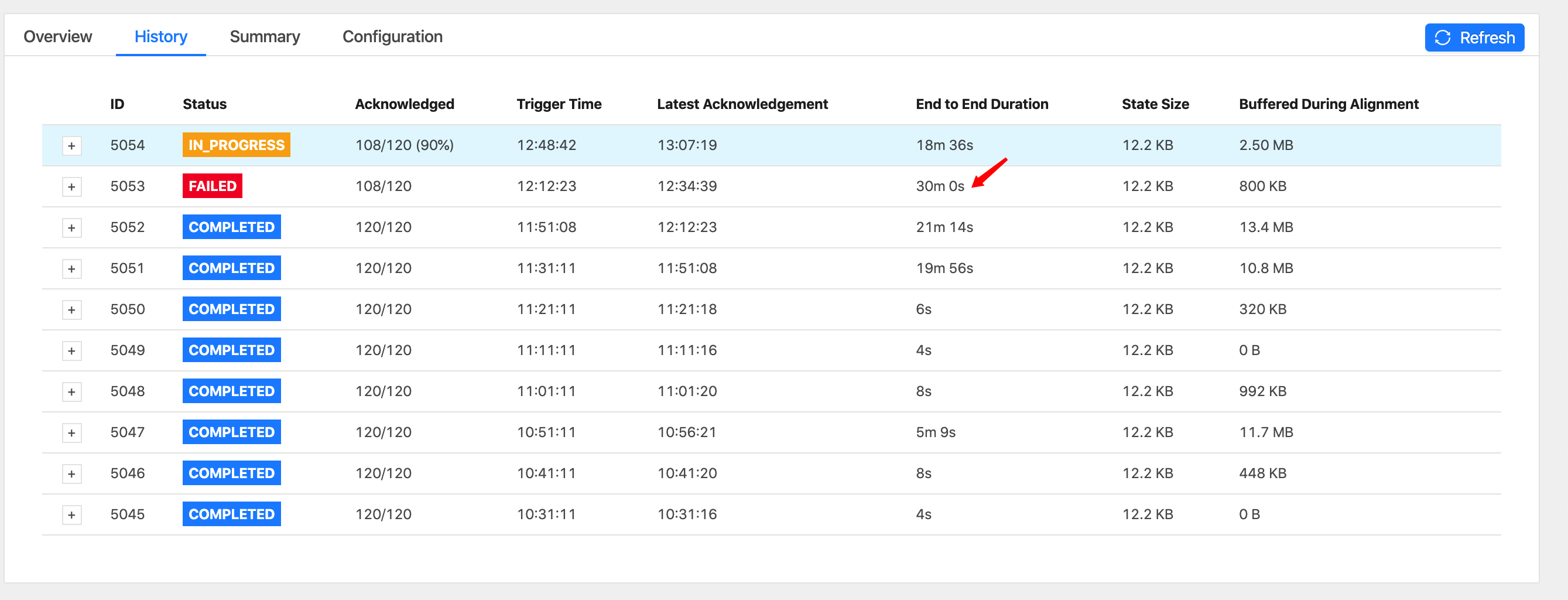
Task: Click the COMPLETED badge for checkpoint 5045
Action: coord(231,513)
